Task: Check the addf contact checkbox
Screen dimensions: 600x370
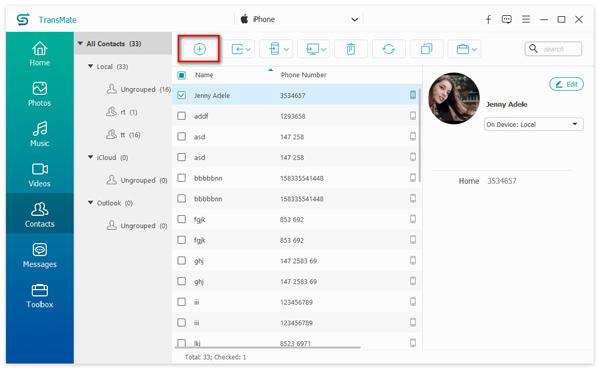Action: pyautogui.click(x=182, y=116)
